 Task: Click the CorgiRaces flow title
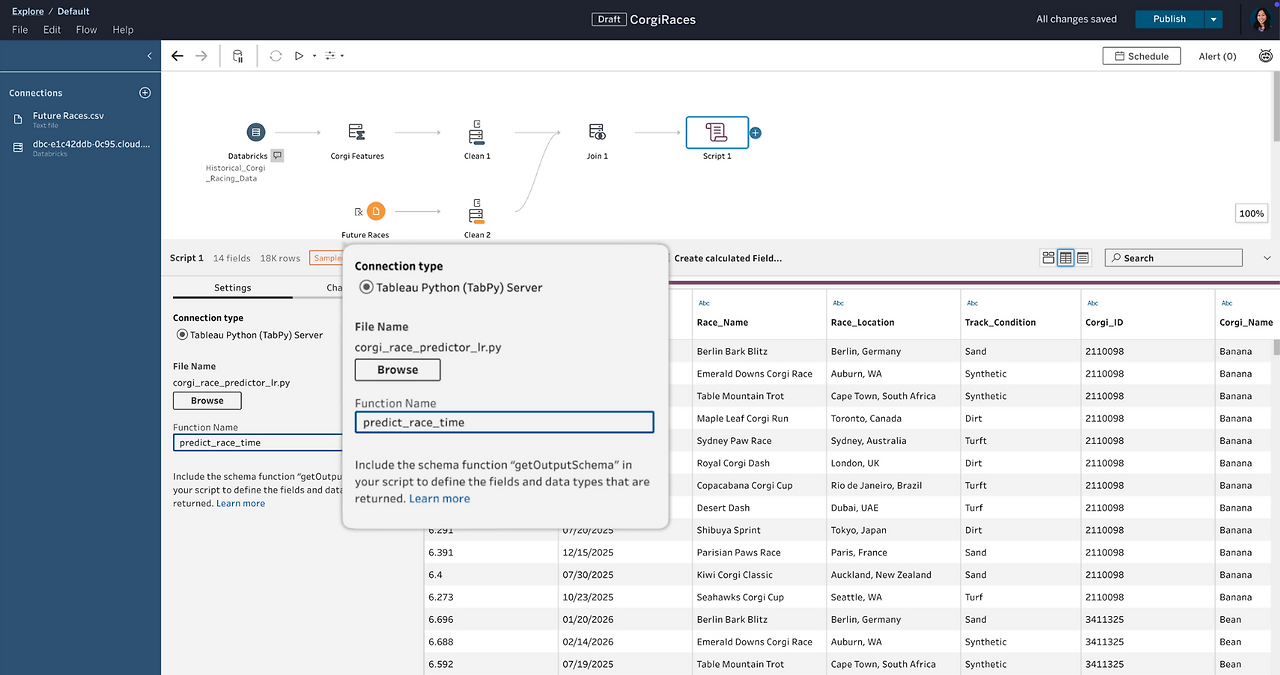click(x=662, y=19)
